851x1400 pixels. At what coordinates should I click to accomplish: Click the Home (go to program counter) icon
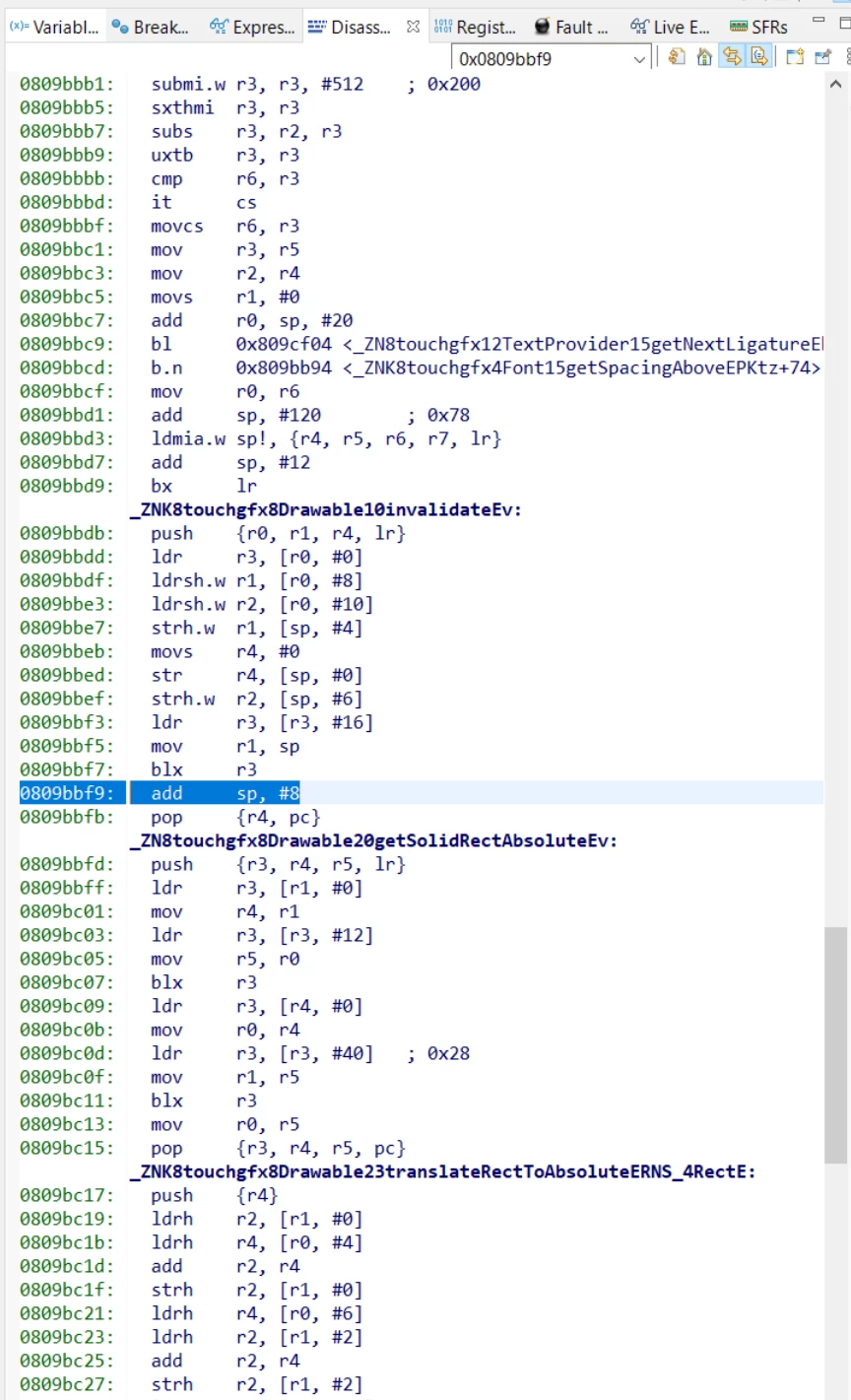[704, 57]
